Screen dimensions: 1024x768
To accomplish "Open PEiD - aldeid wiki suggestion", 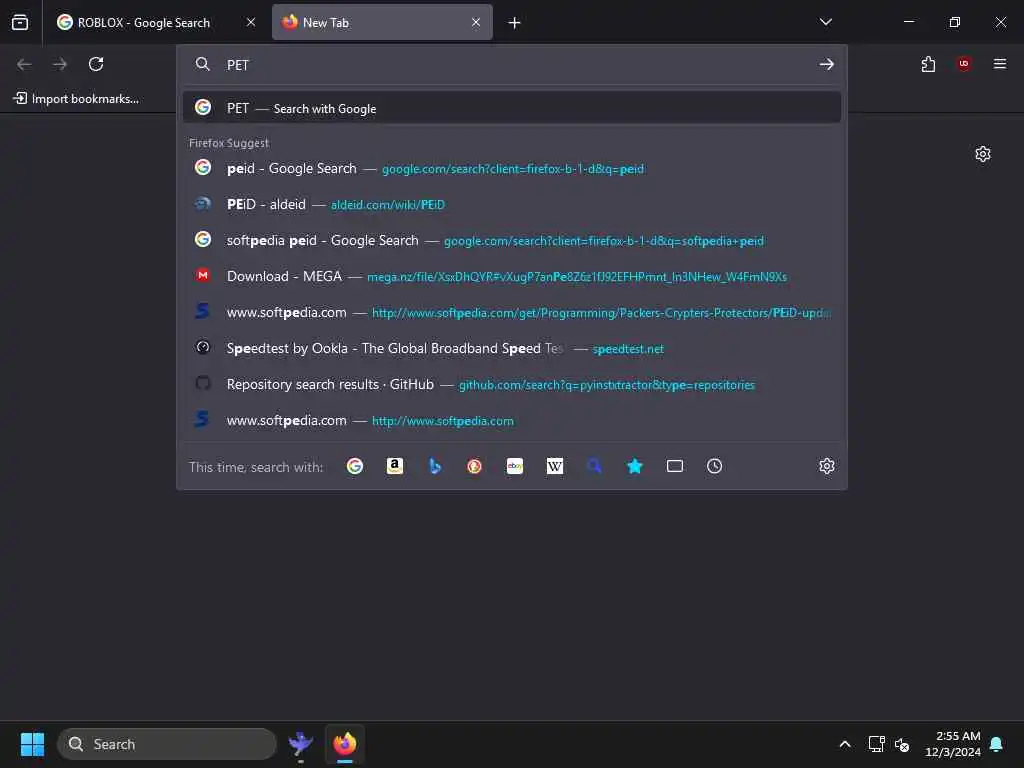I will tap(511, 204).
